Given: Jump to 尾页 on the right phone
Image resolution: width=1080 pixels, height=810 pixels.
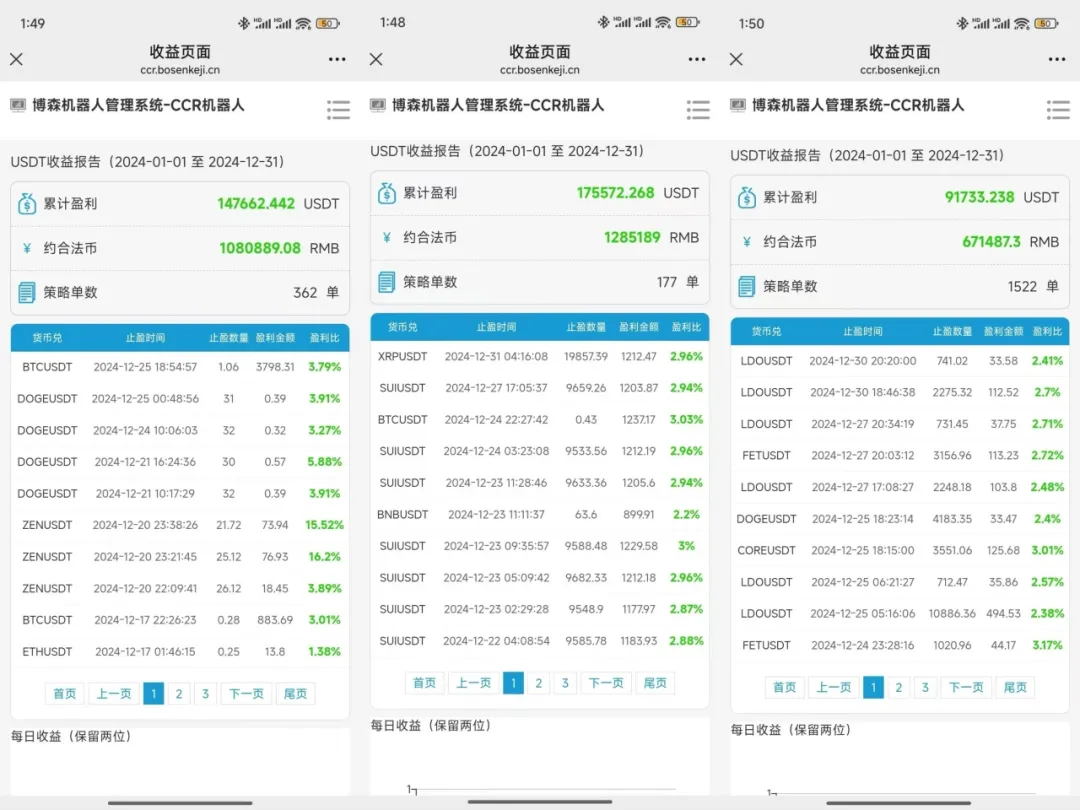Looking at the screenshot, I should tap(1015, 687).
